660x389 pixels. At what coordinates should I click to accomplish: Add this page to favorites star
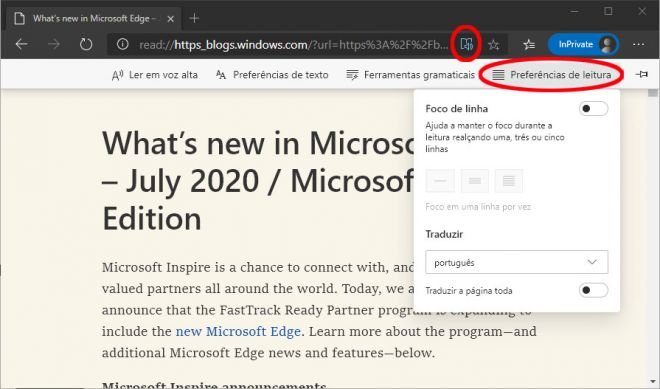(x=494, y=44)
